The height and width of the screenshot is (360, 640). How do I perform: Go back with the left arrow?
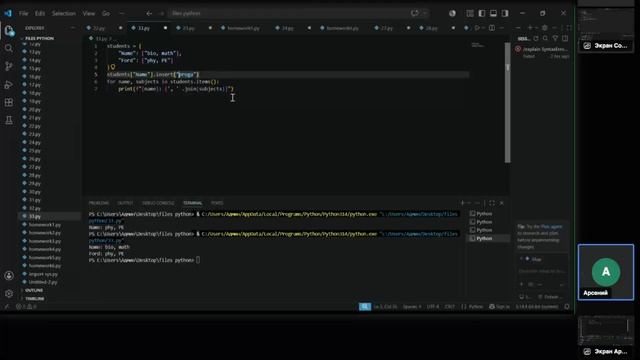[x=149, y=13]
